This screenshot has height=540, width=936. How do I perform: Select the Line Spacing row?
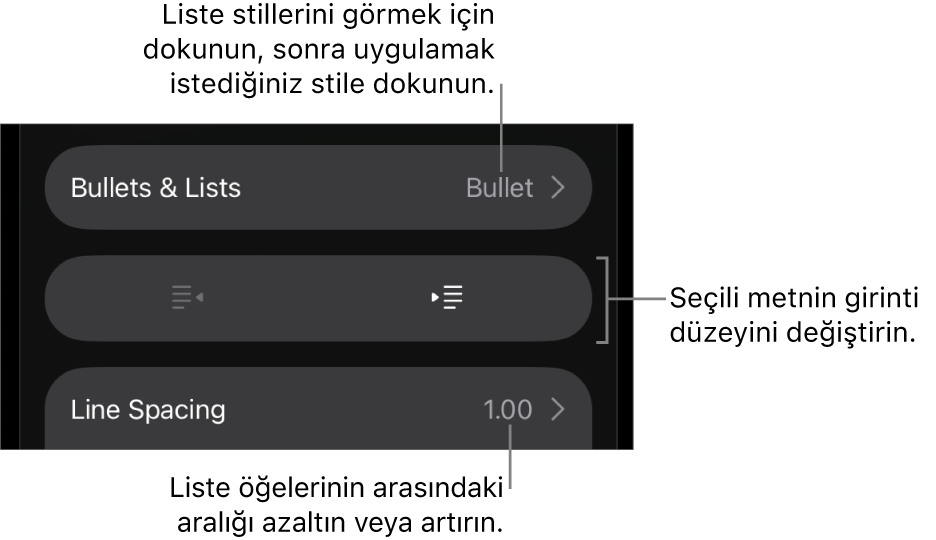click(318, 410)
